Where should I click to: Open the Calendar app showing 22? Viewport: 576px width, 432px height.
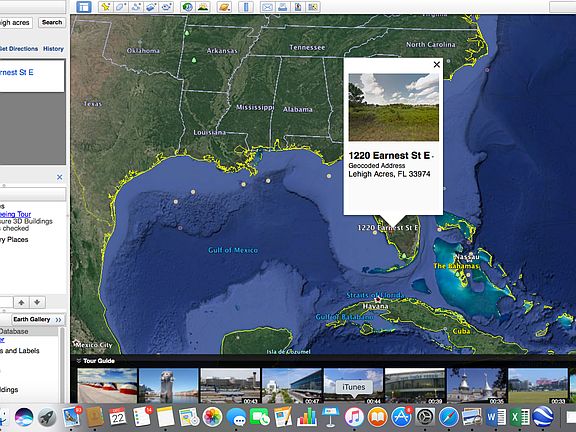(x=118, y=417)
